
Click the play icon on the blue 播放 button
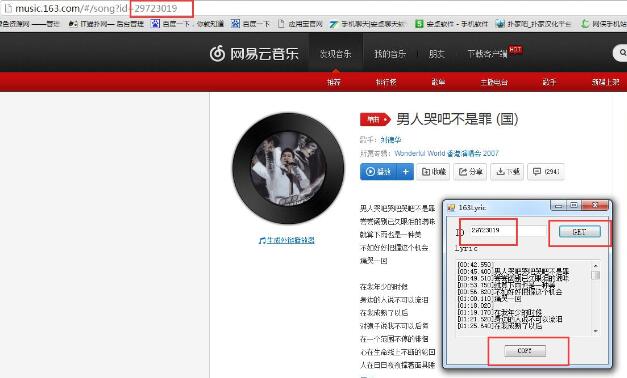tap(370, 172)
